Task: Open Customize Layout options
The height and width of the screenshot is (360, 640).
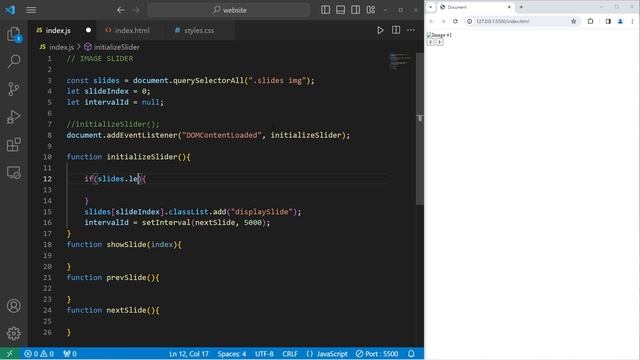Action: pyautogui.click(x=371, y=10)
